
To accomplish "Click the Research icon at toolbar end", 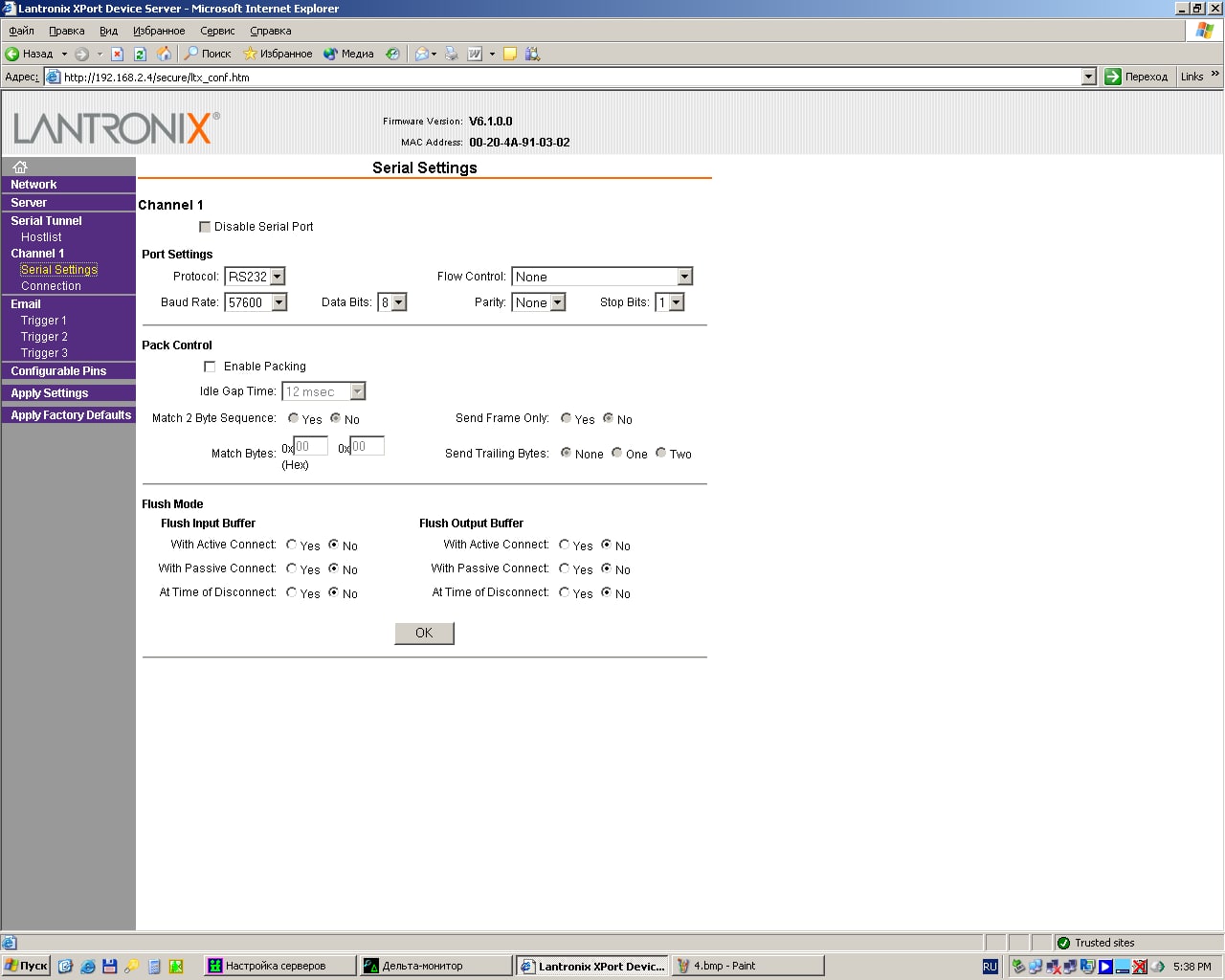I will [533, 54].
